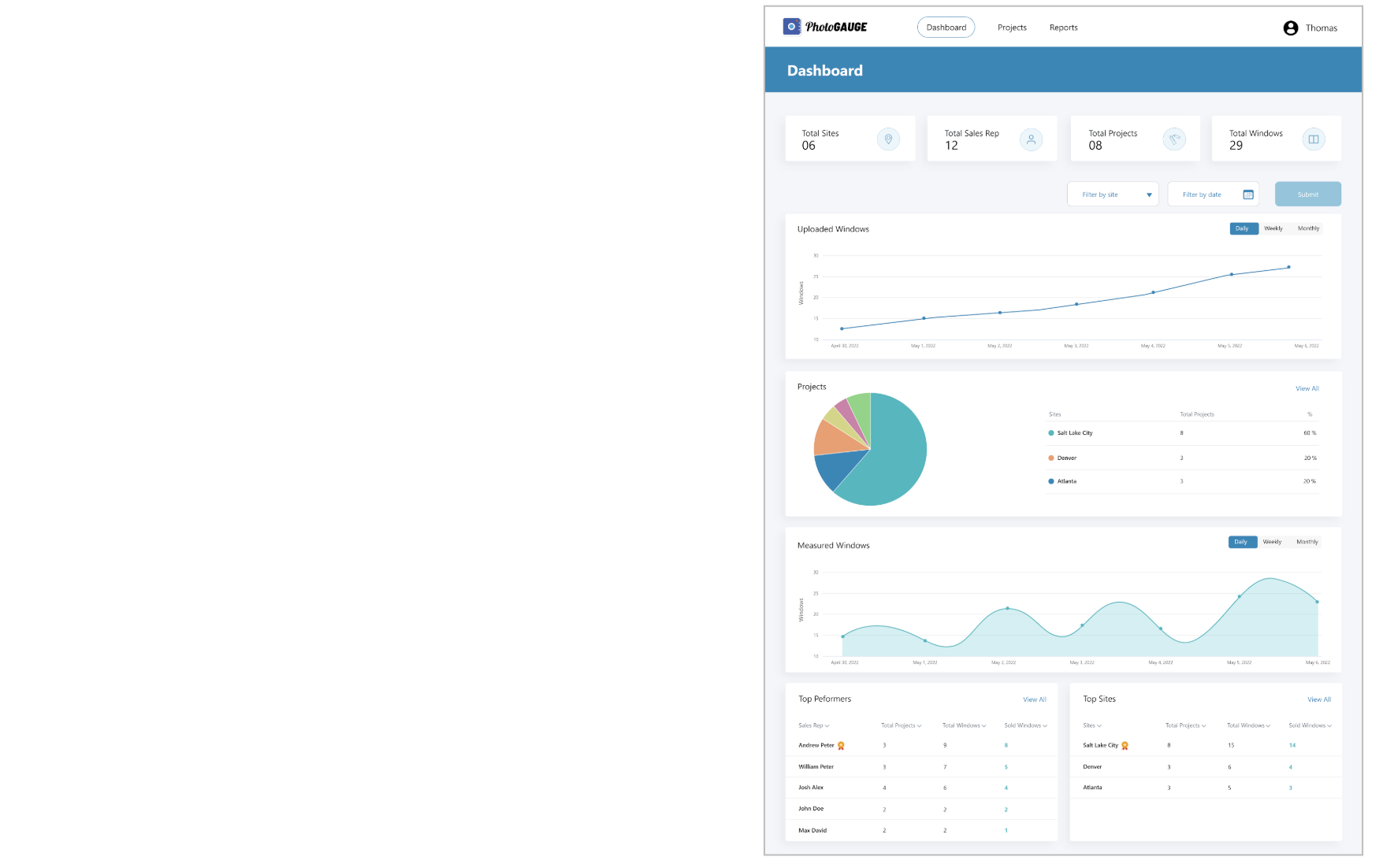Sort Top Performers by Sales Rep column

814,725
